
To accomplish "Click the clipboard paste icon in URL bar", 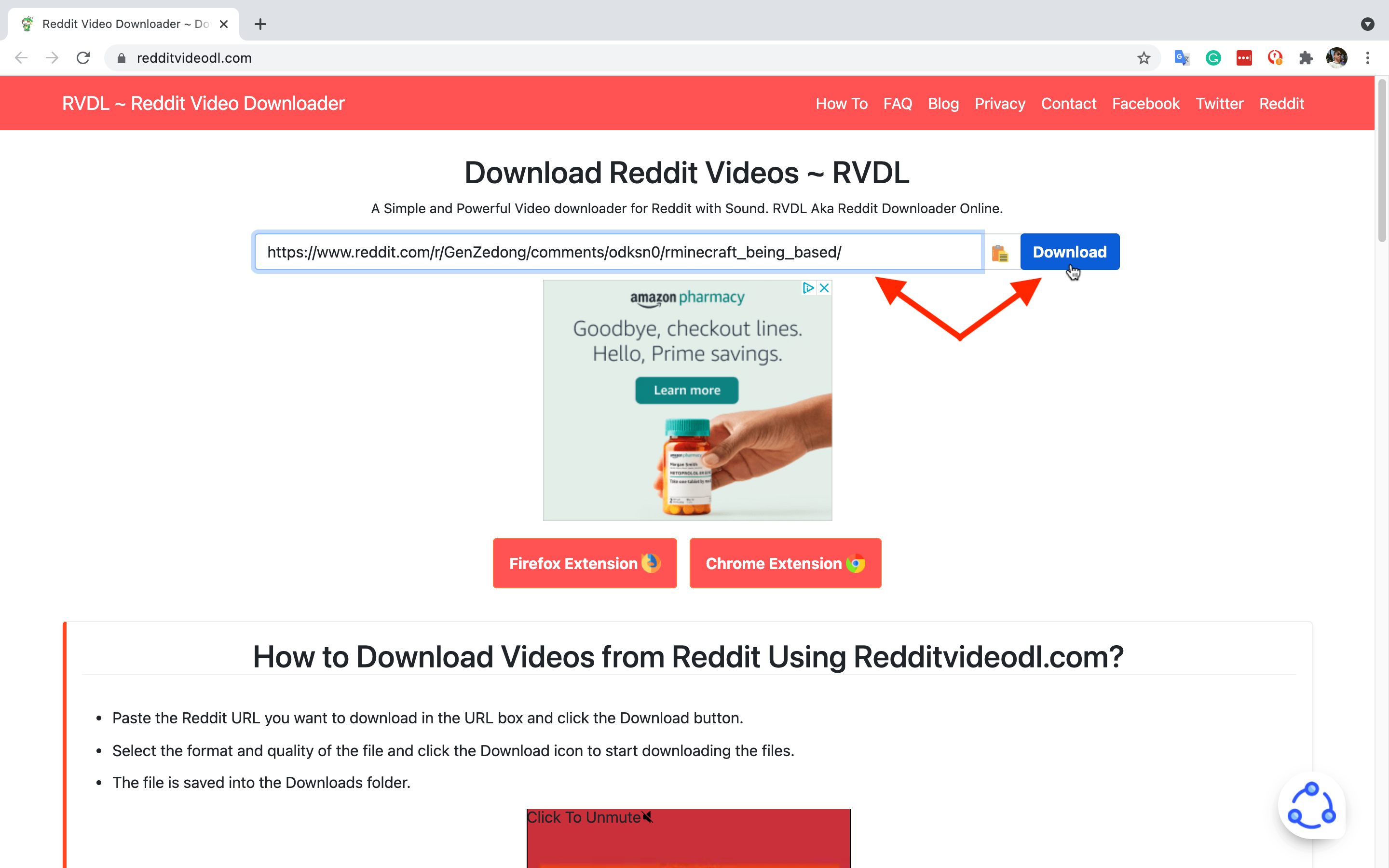I will [999, 252].
